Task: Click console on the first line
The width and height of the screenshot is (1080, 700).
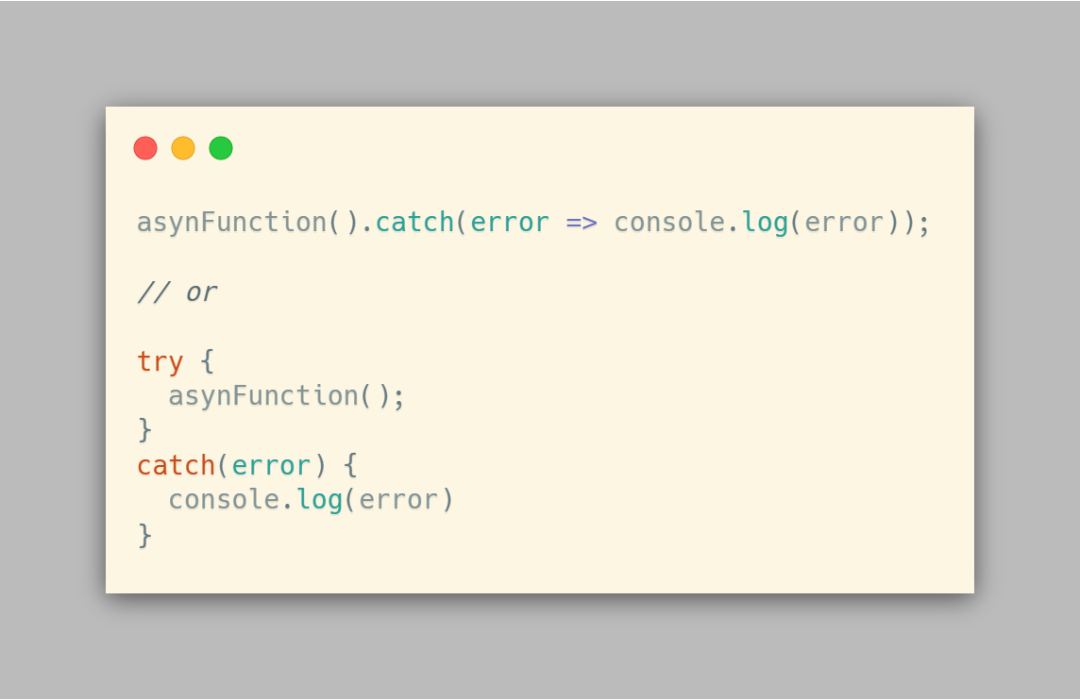Action: tap(669, 222)
